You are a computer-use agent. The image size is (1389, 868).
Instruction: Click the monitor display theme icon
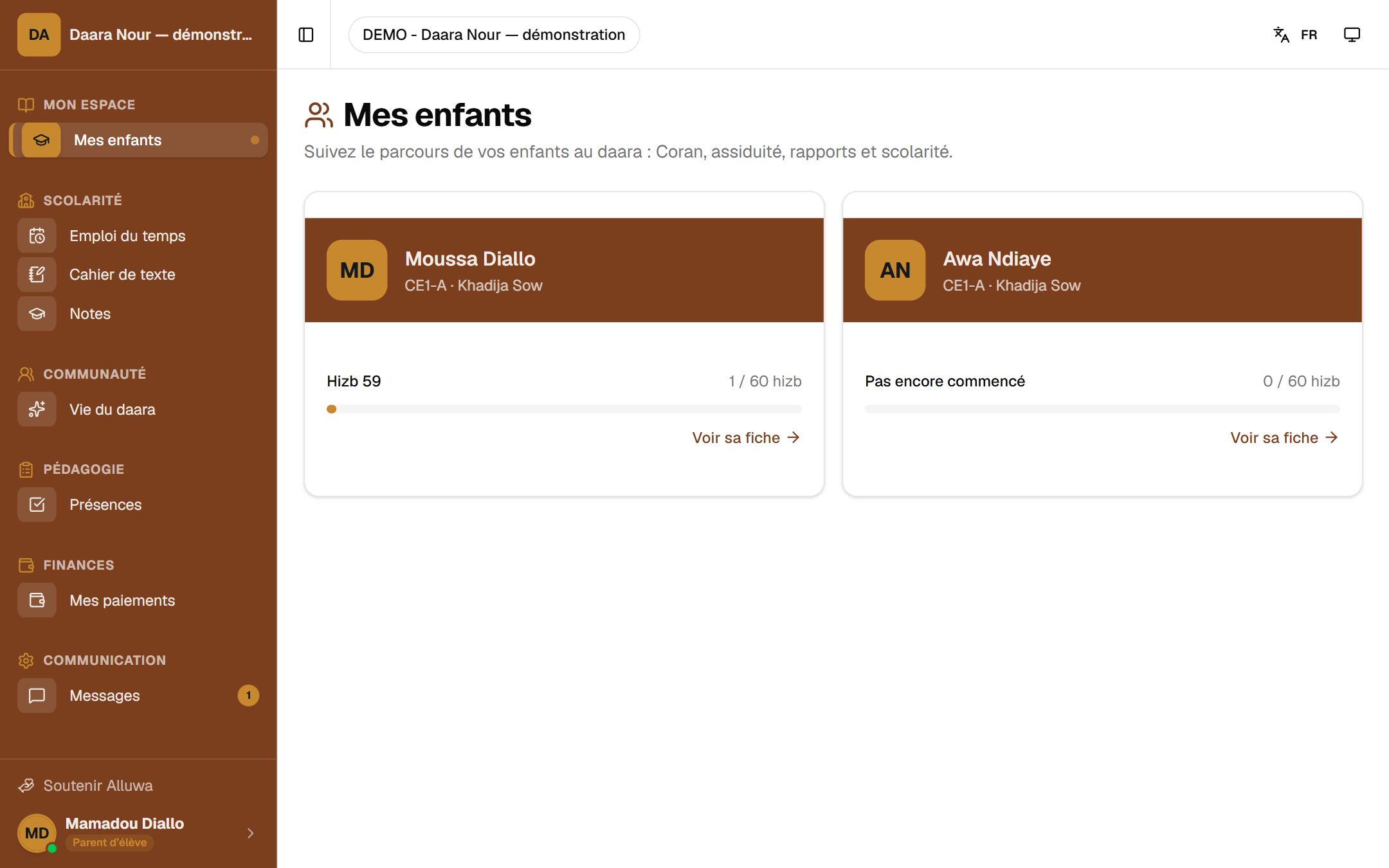pyautogui.click(x=1352, y=35)
